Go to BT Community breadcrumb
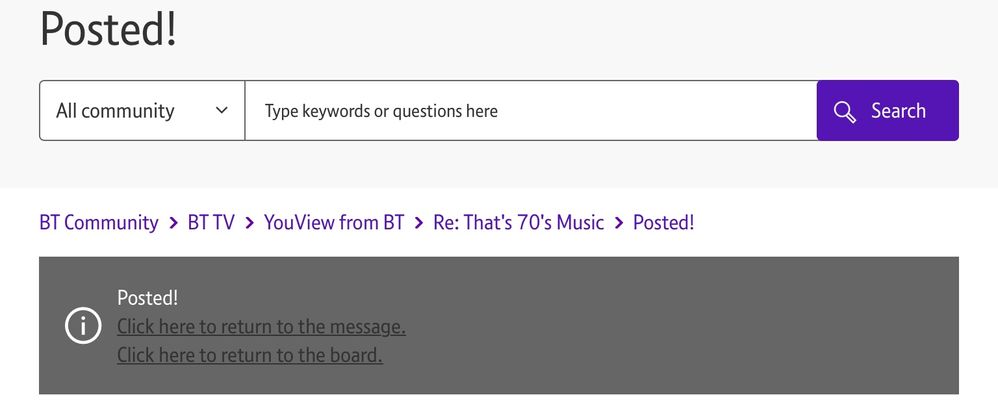Screen dimensions: 998x410 click(99, 222)
